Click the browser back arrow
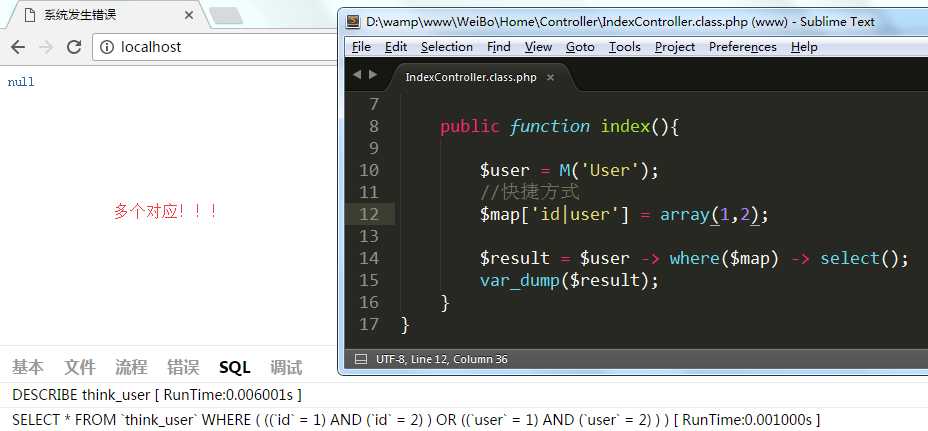This screenshot has height=431, width=928. [x=18, y=47]
